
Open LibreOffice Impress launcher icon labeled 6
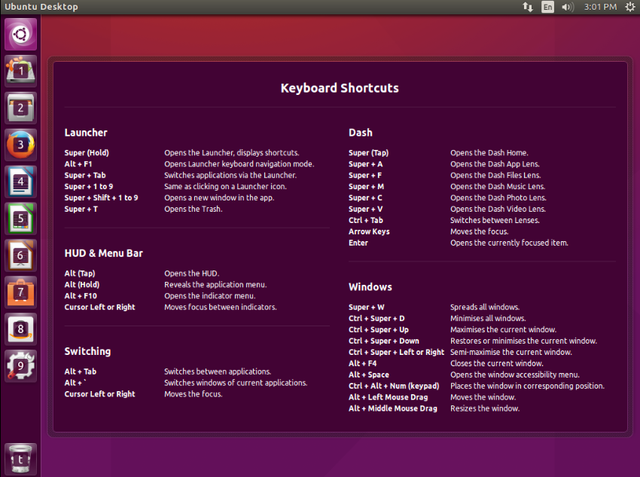[21, 254]
